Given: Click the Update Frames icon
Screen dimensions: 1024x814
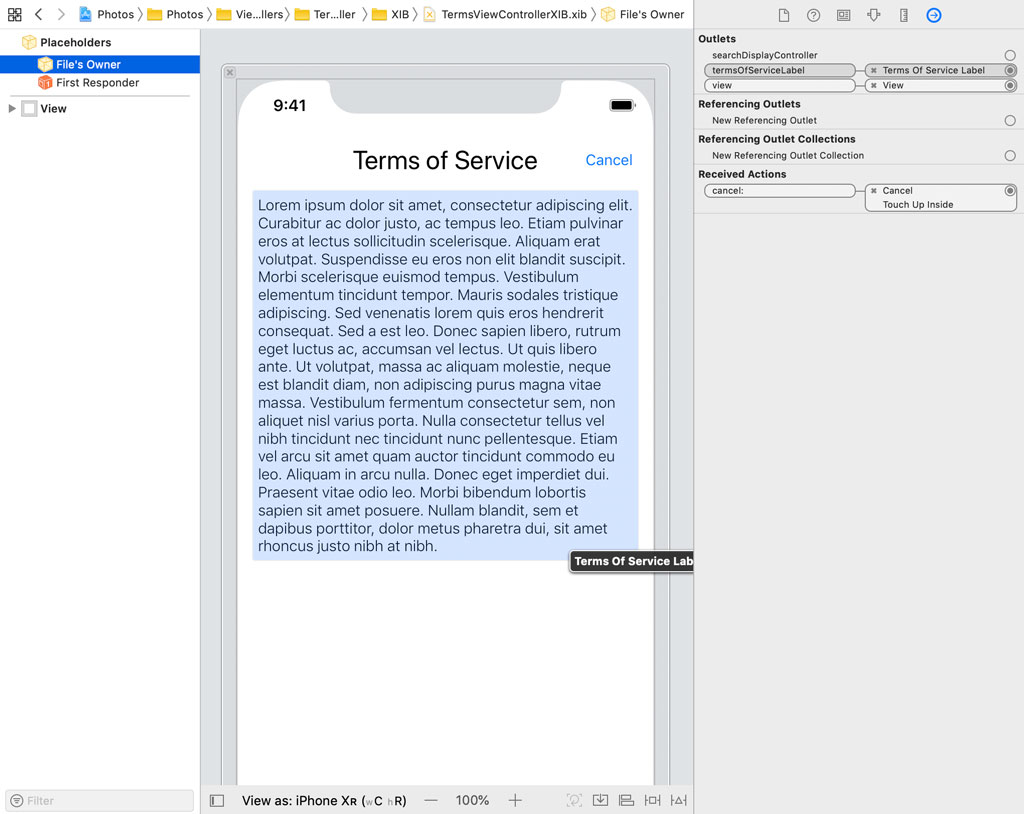Looking at the screenshot, I should (575, 800).
